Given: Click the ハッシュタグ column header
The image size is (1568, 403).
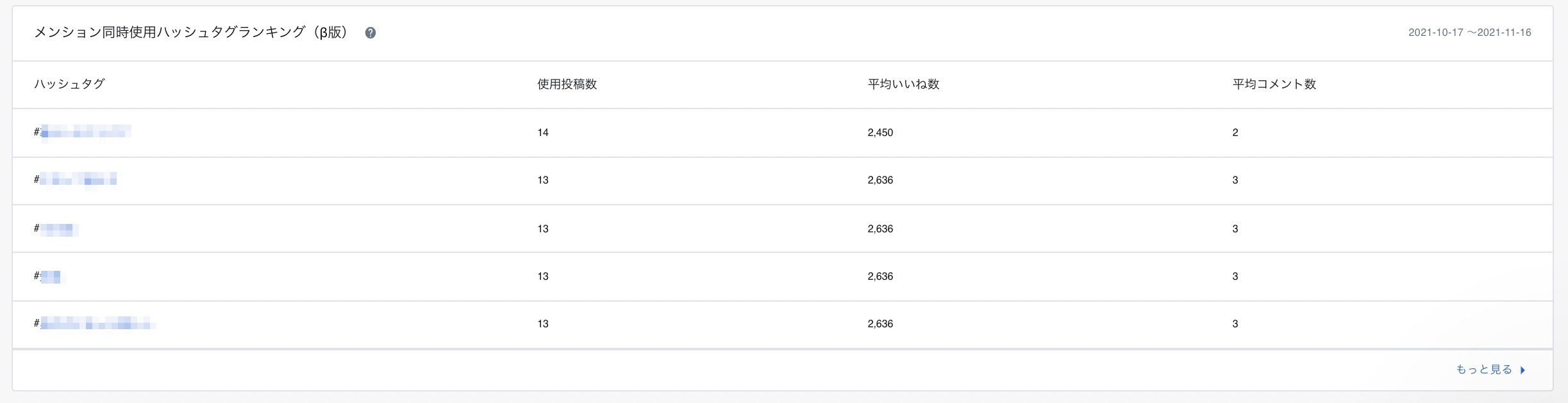Looking at the screenshot, I should (69, 84).
